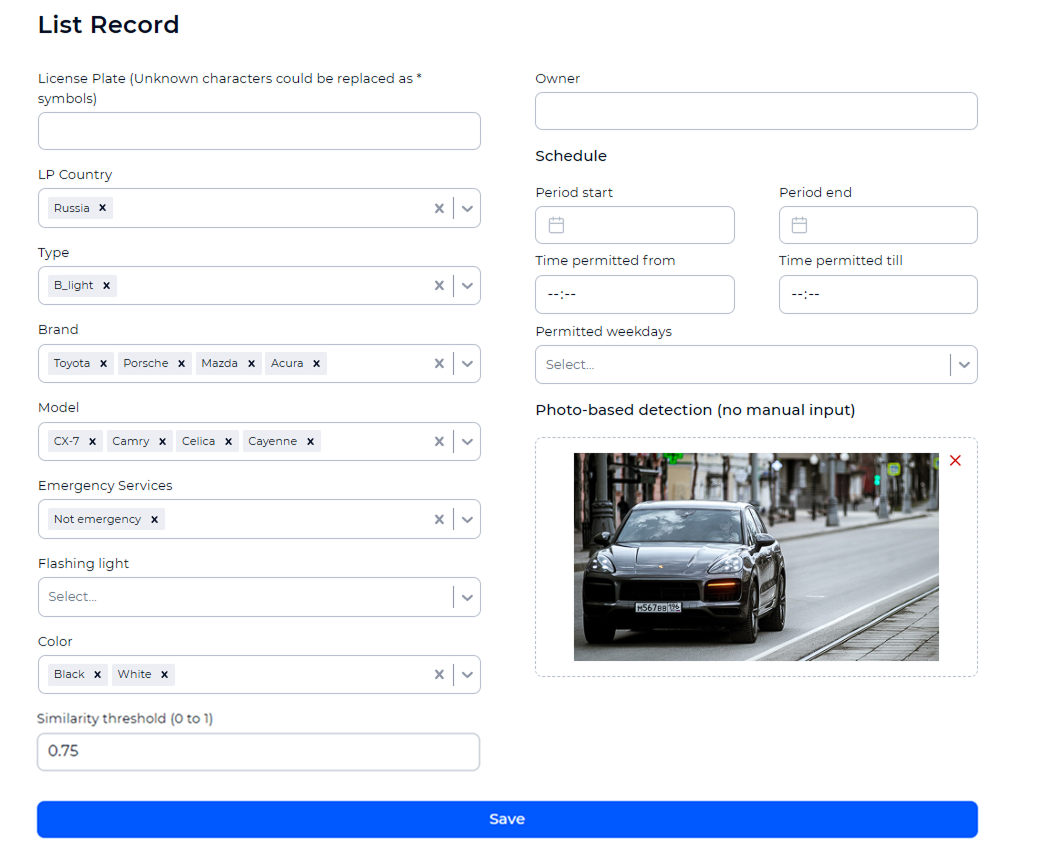Image resolution: width=1044 pixels, height=867 pixels.
Task: Focus the Owner input field
Action: [x=756, y=111]
